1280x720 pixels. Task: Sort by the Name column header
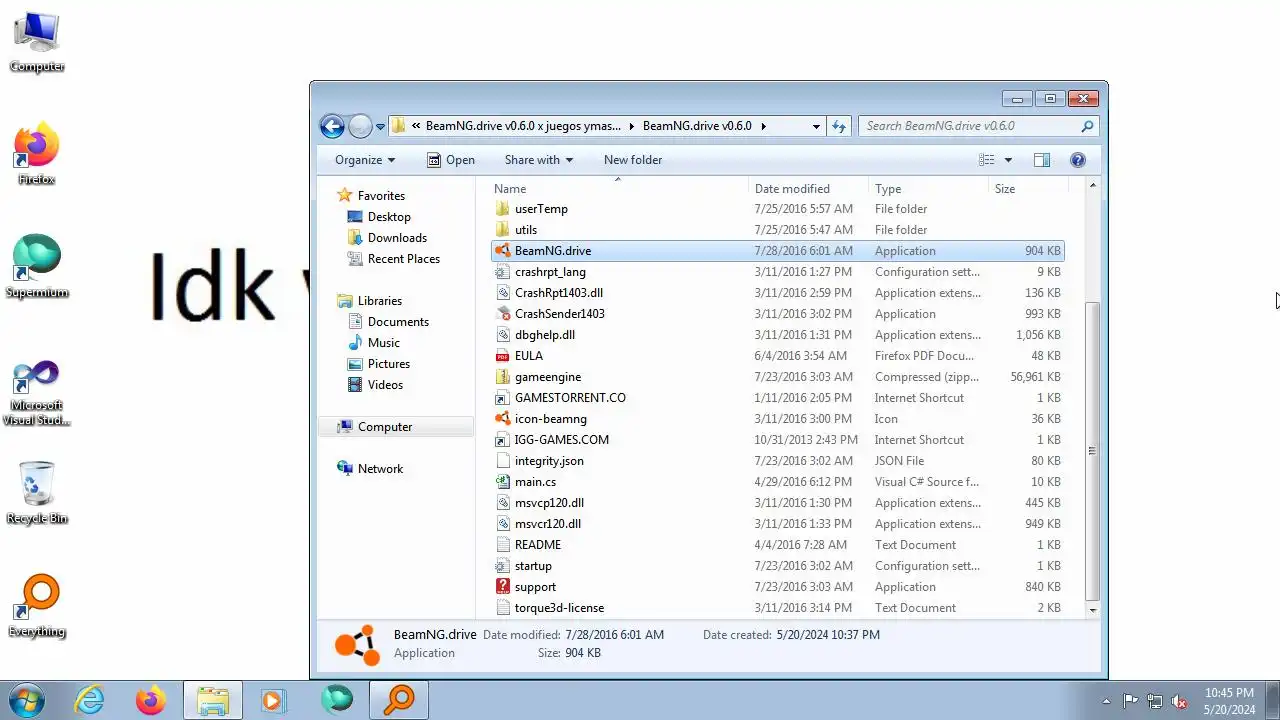pos(620,189)
